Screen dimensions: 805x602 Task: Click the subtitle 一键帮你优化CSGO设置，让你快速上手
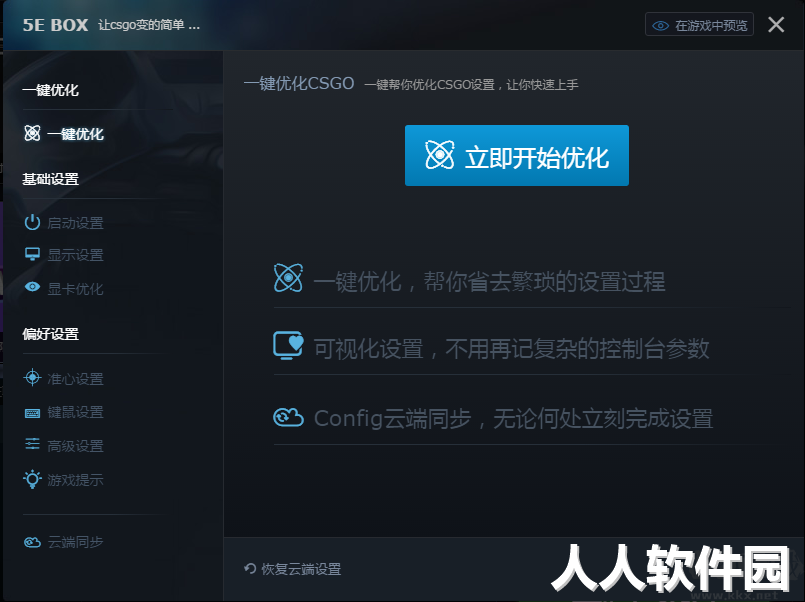[x=471, y=84]
